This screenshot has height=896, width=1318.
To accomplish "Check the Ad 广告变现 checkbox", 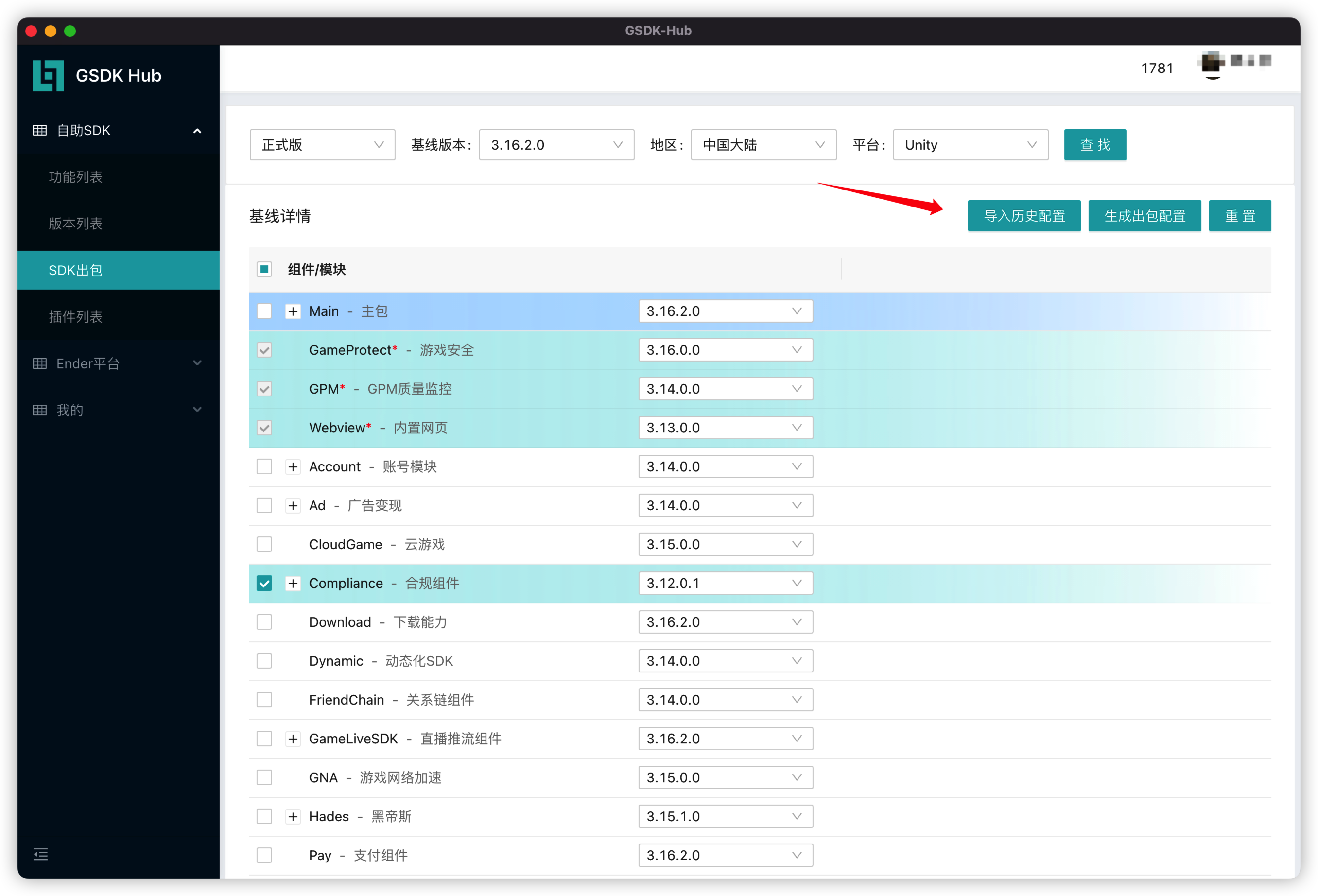I will (x=264, y=505).
